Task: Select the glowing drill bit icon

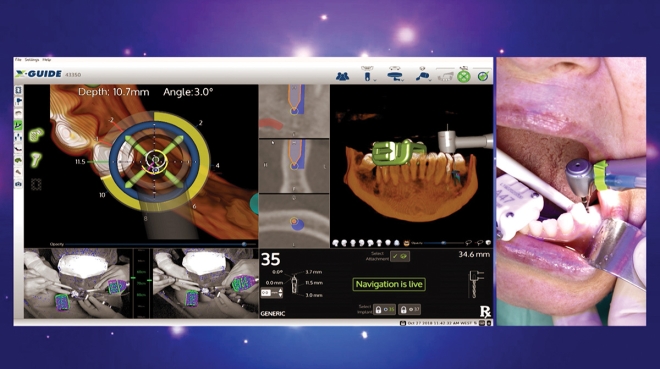Action: point(36,160)
